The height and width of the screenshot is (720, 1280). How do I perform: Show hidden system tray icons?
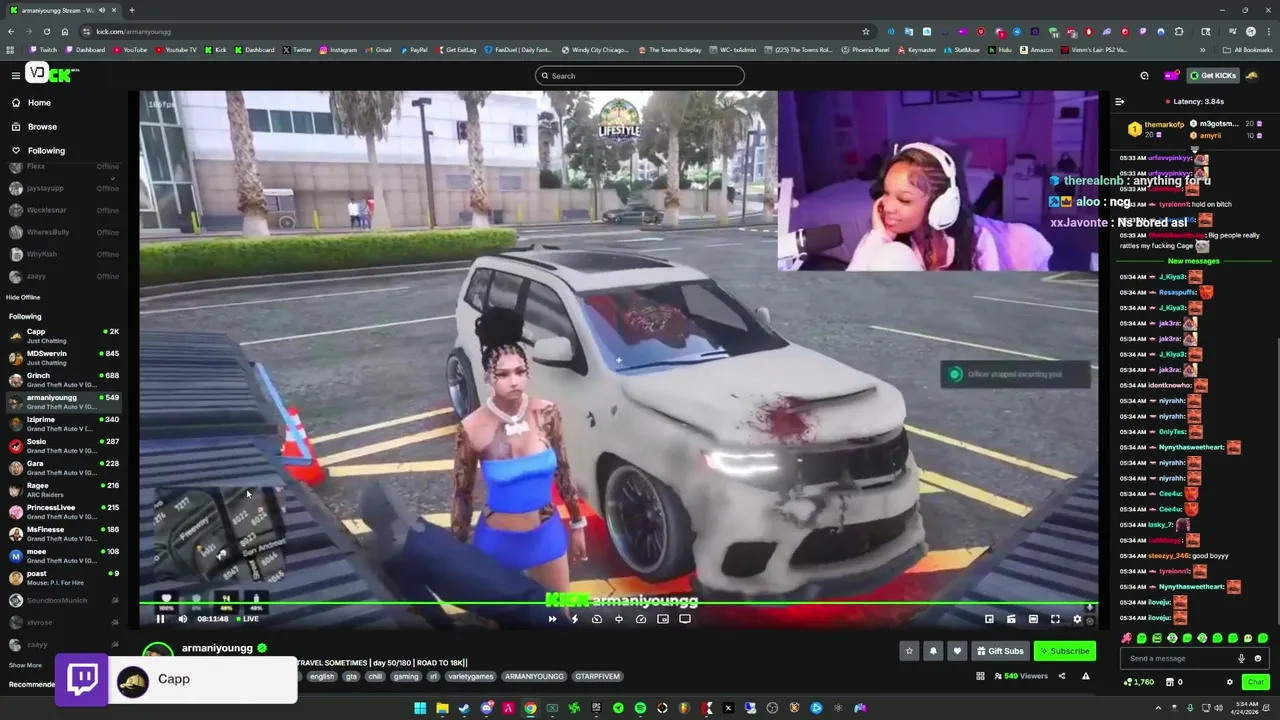1158,708
